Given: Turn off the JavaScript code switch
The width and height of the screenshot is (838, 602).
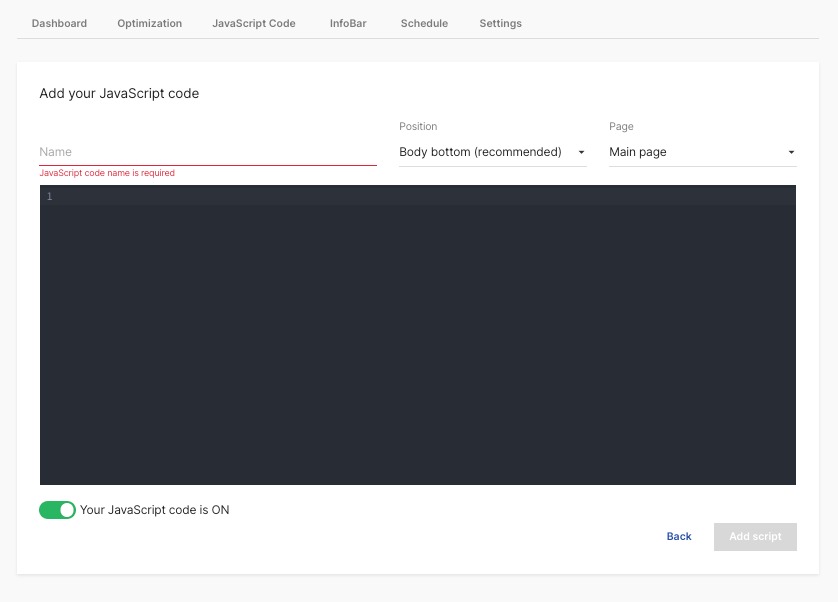Looking at the screenshot, I should pyautogui.click(x=57, y=509).
